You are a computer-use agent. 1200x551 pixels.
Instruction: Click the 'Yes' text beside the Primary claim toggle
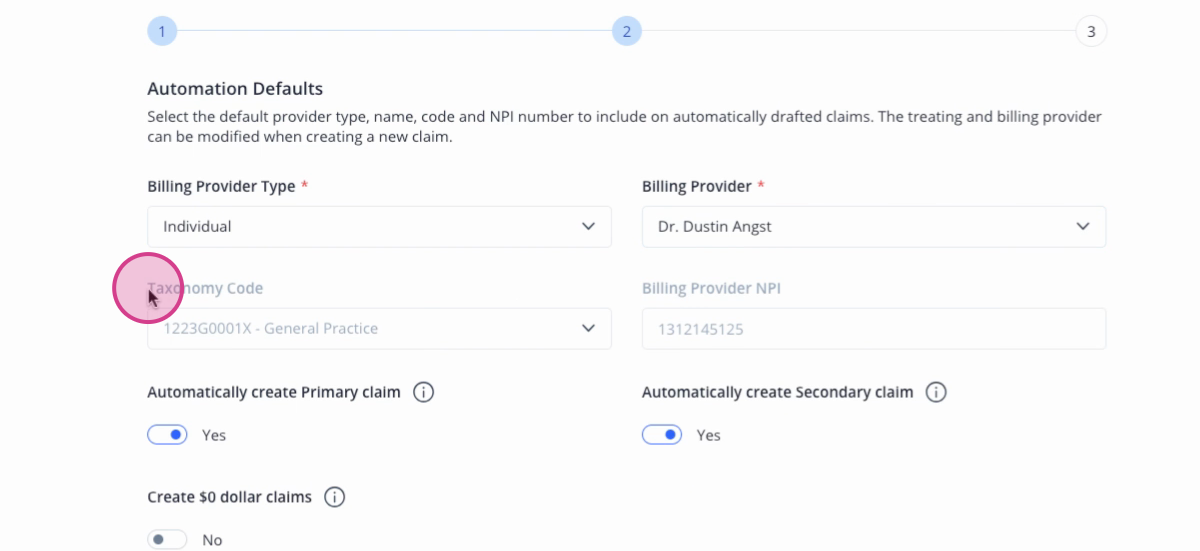pos(214,435)
